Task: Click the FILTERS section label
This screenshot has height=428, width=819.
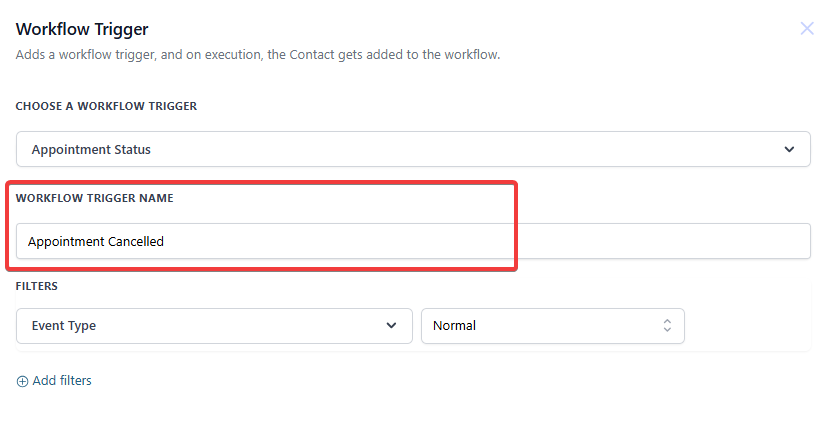Action: tap(37, 286)
